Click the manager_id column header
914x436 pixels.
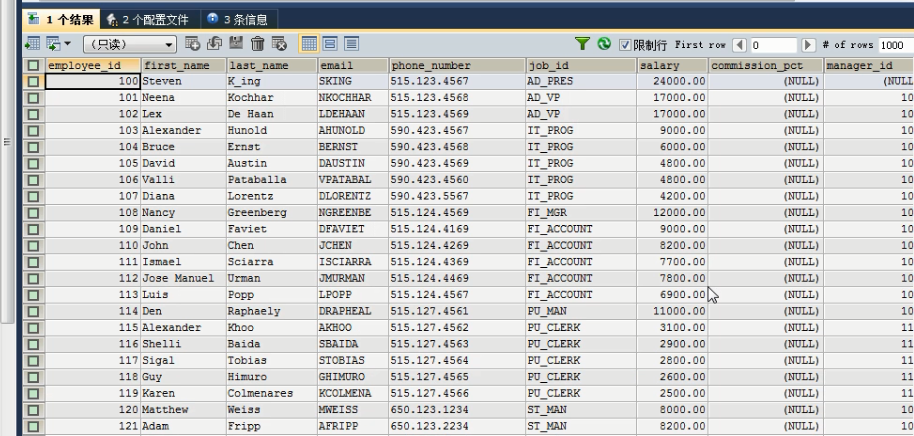pos(869,65)
